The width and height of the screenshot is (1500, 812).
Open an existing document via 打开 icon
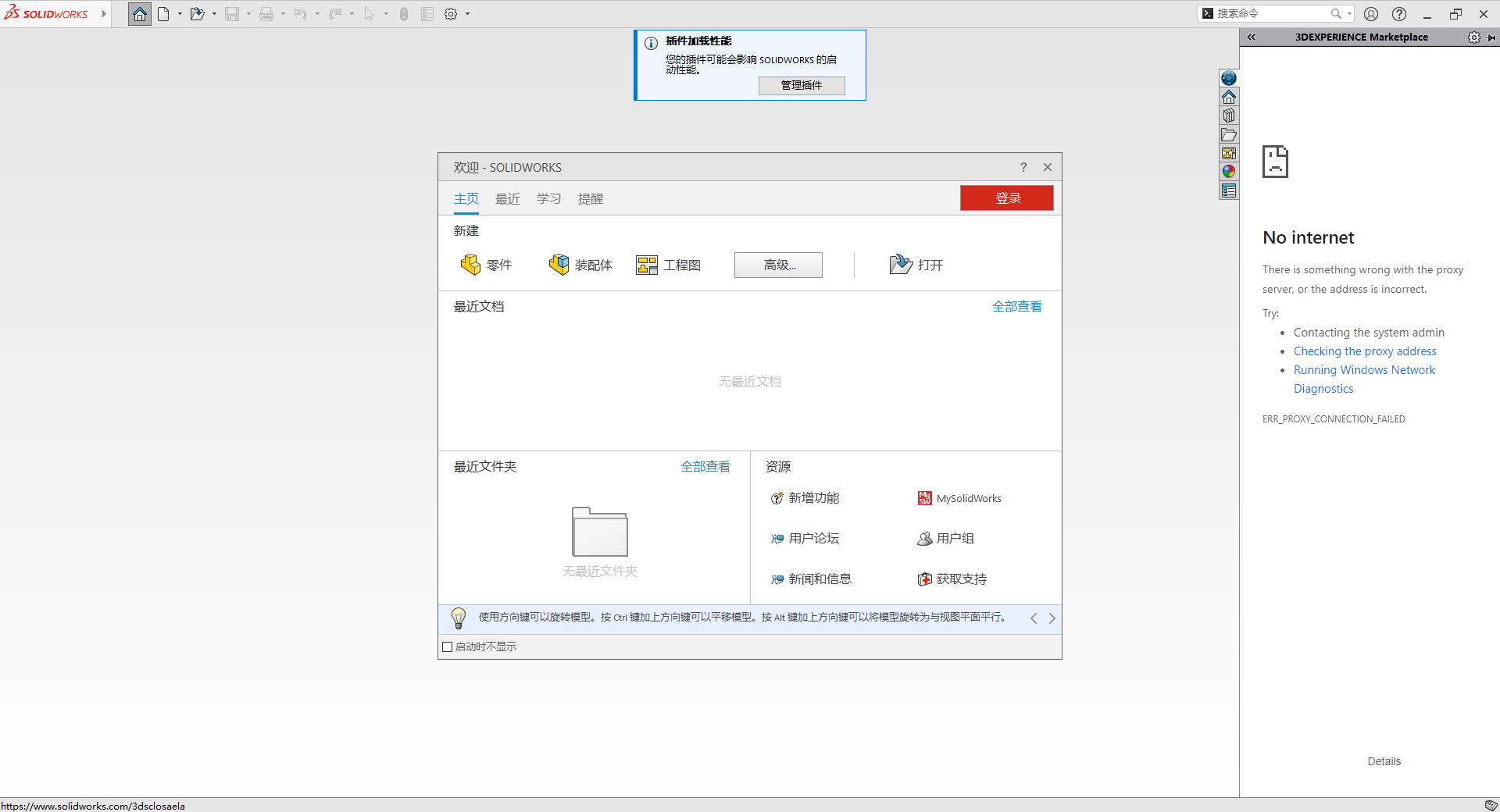tap(900, 265)
